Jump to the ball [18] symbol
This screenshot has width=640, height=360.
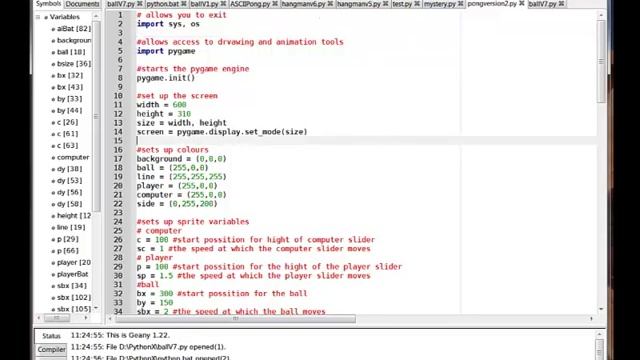tap(71, 52)
